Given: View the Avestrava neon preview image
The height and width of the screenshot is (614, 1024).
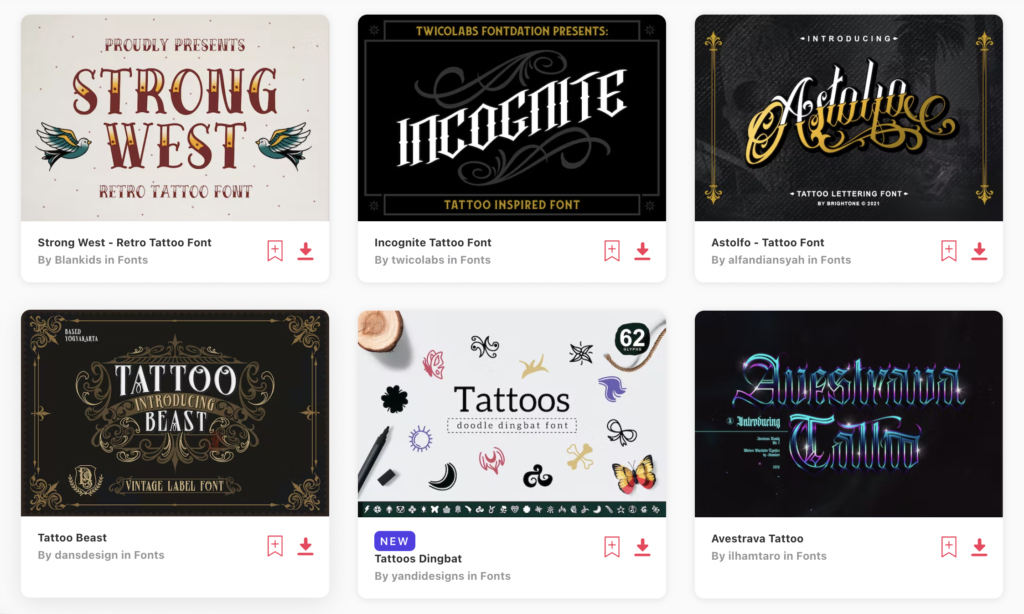Looking at the screenshot, I should 849,413.
